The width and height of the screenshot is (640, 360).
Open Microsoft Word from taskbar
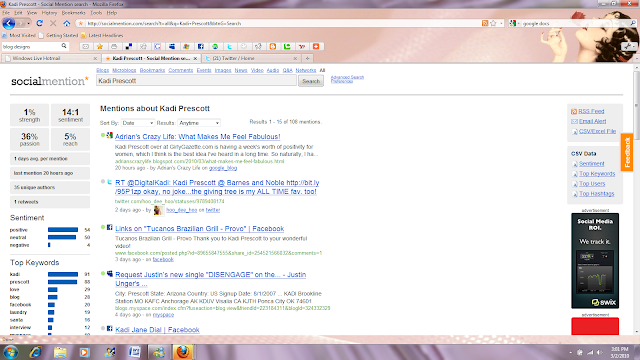[134, 352]
